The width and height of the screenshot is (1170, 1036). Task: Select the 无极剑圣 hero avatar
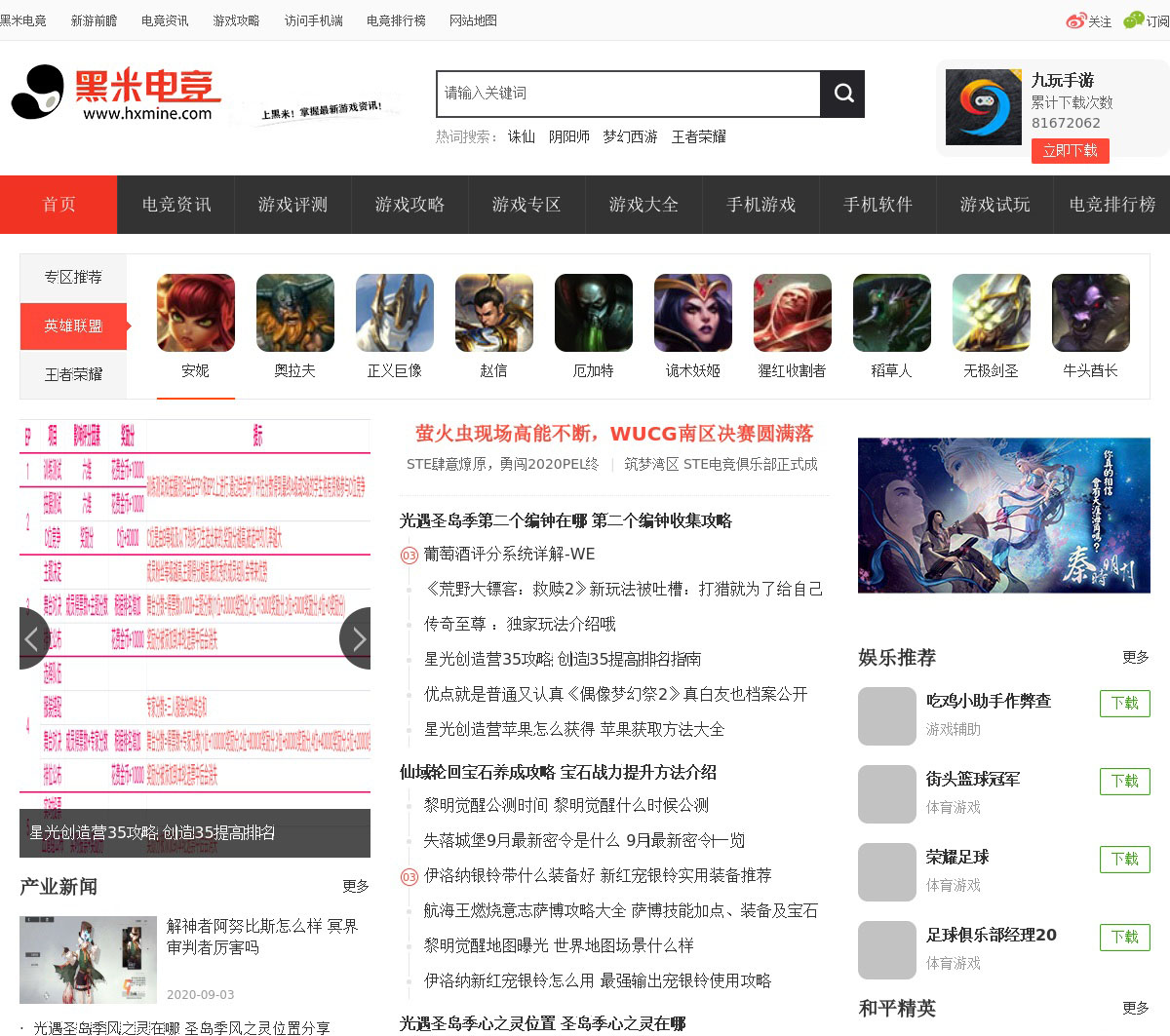click(991, 313)
